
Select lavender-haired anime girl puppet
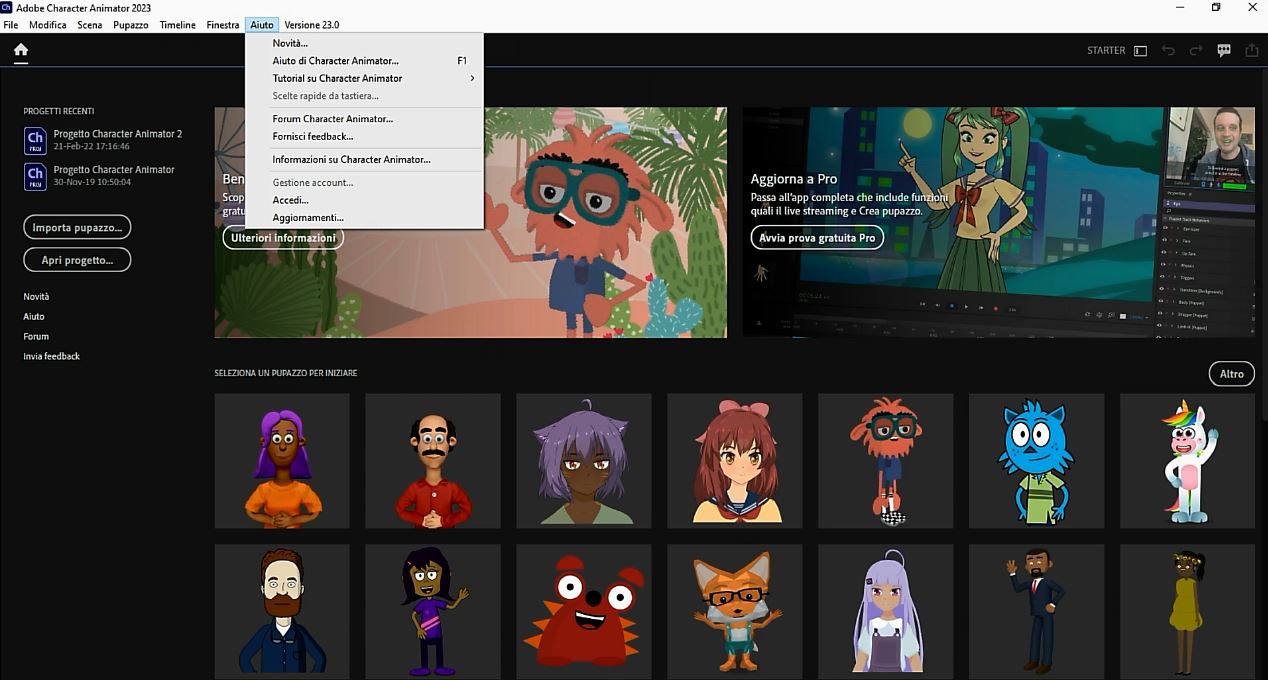pos(886,611)
